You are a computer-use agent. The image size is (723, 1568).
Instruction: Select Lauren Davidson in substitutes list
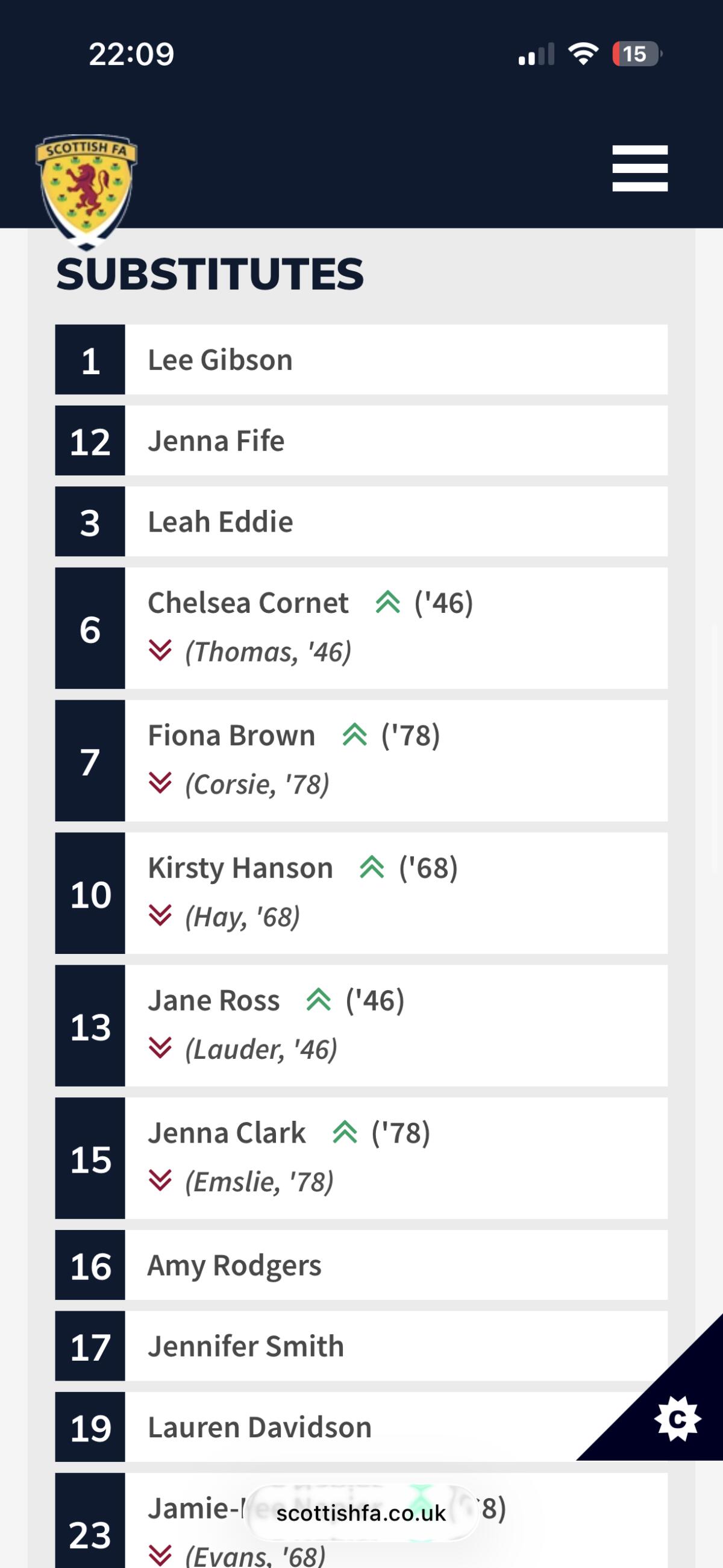pyautogui.click(x=361, y=1428)
